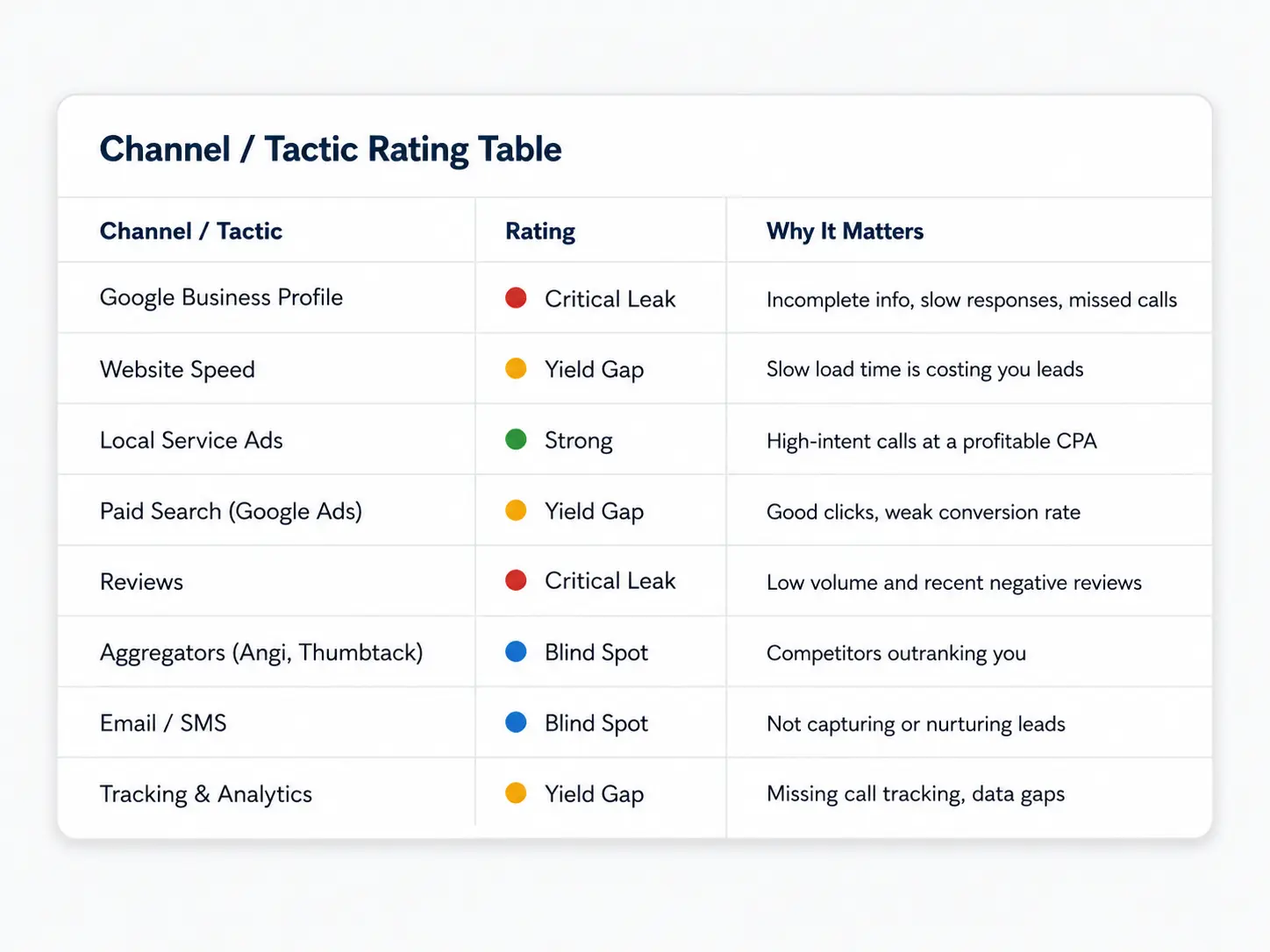Select the Rating column header
The height and width of the screenshot is (952, 1270).
click(540, 231)
